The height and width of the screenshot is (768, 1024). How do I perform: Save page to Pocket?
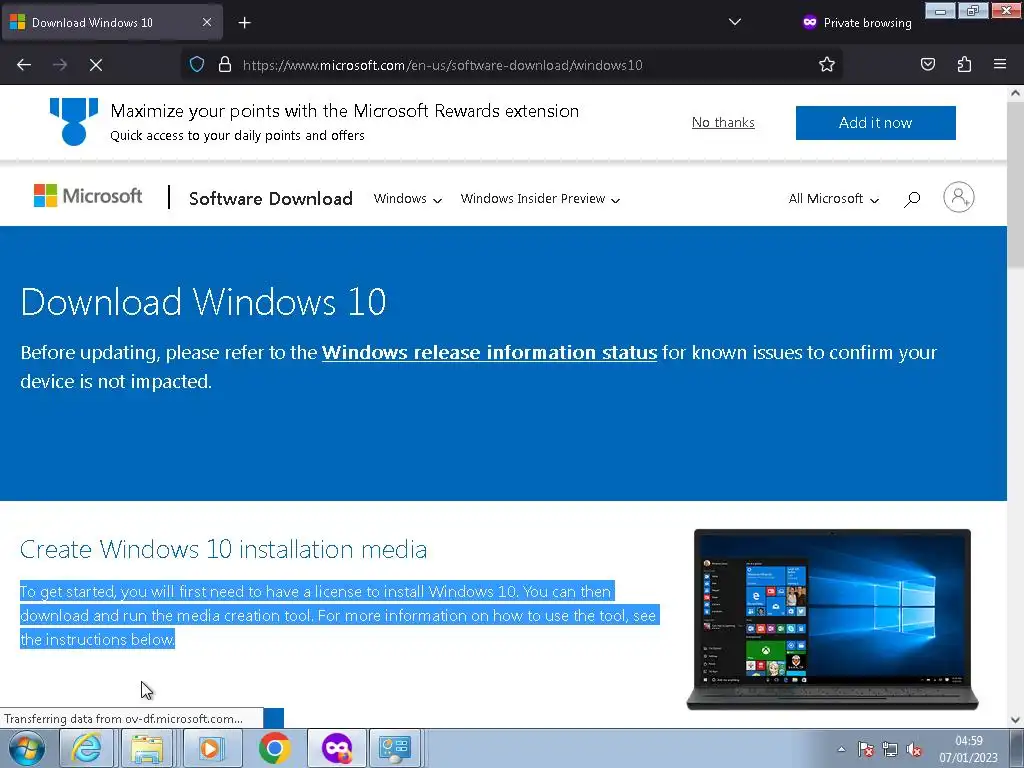pyautogui.click(x=928, y=64)
